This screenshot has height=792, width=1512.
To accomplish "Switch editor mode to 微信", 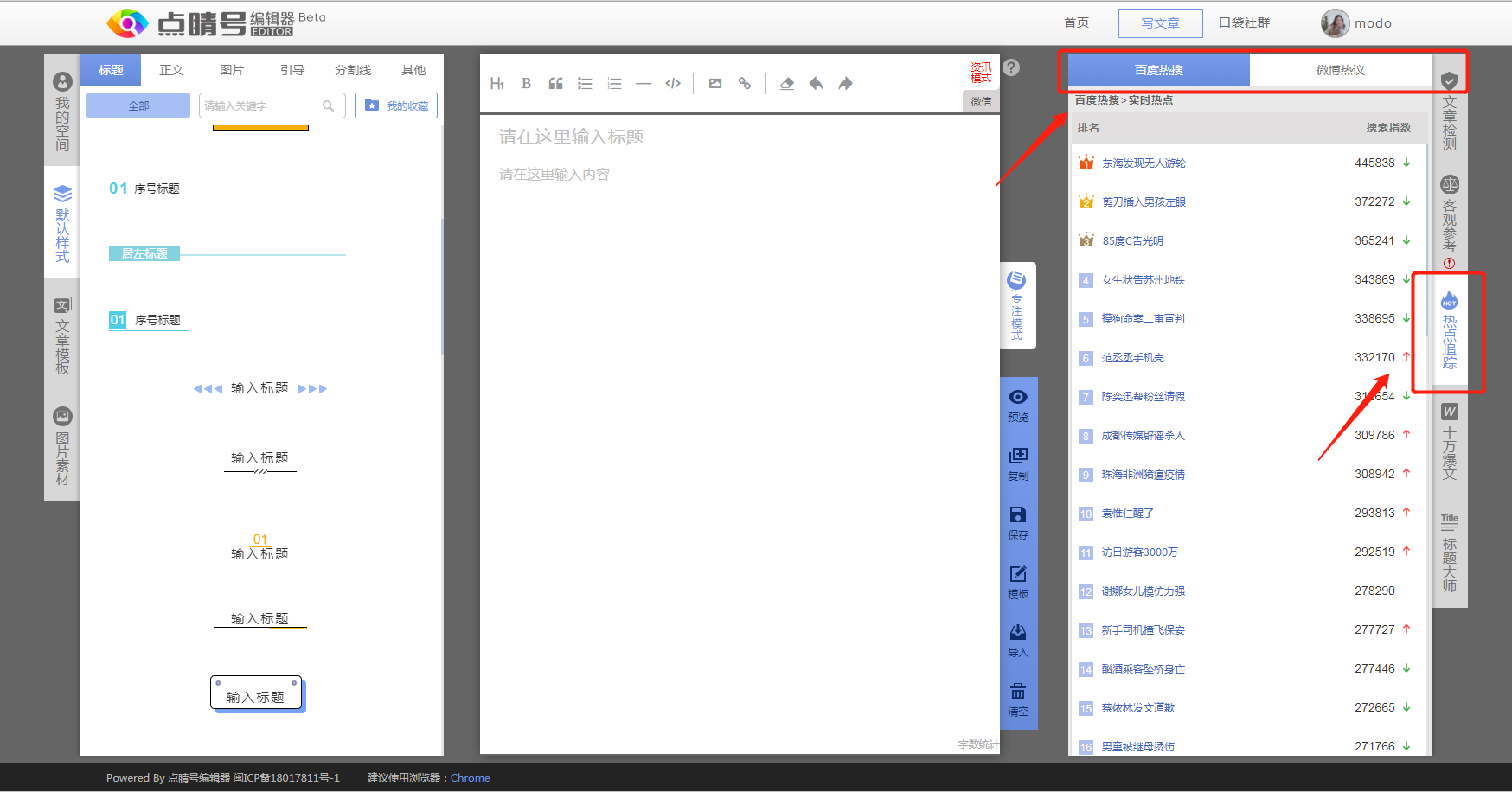I will [x=981, y=102].
